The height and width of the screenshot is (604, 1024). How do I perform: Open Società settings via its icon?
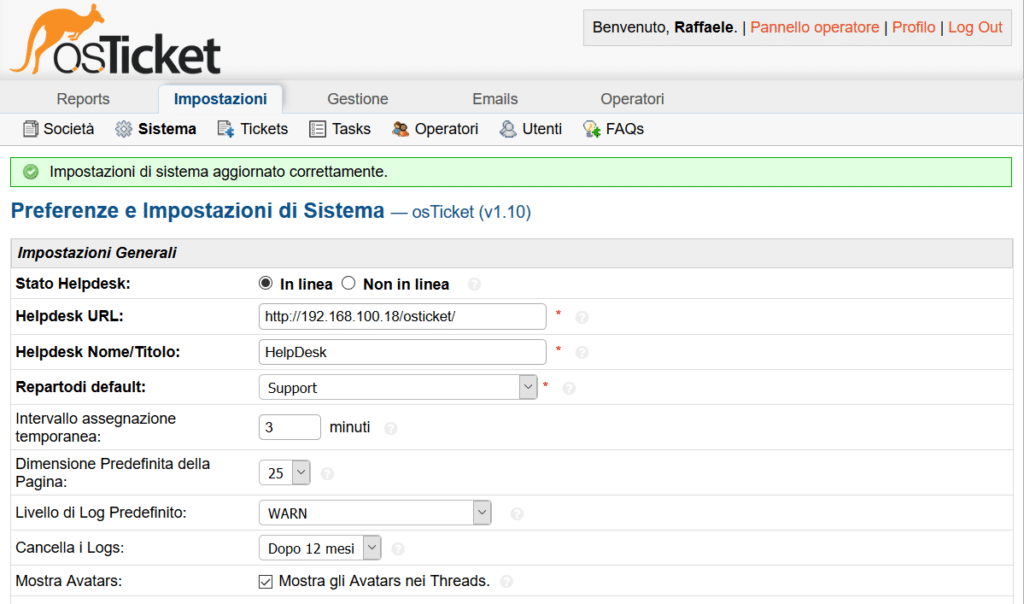30,129
